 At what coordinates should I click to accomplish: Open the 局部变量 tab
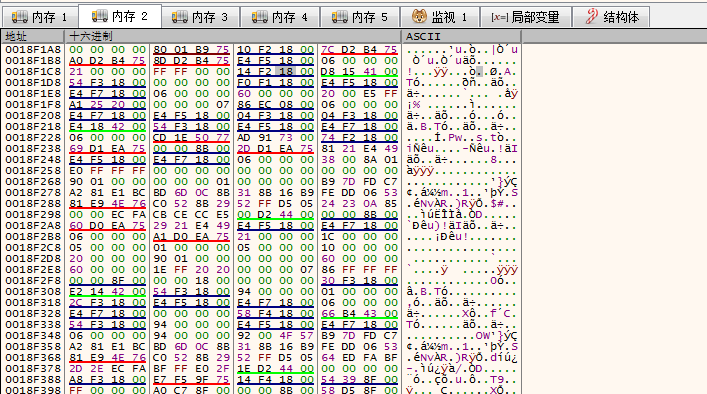(x=526, y=17)
